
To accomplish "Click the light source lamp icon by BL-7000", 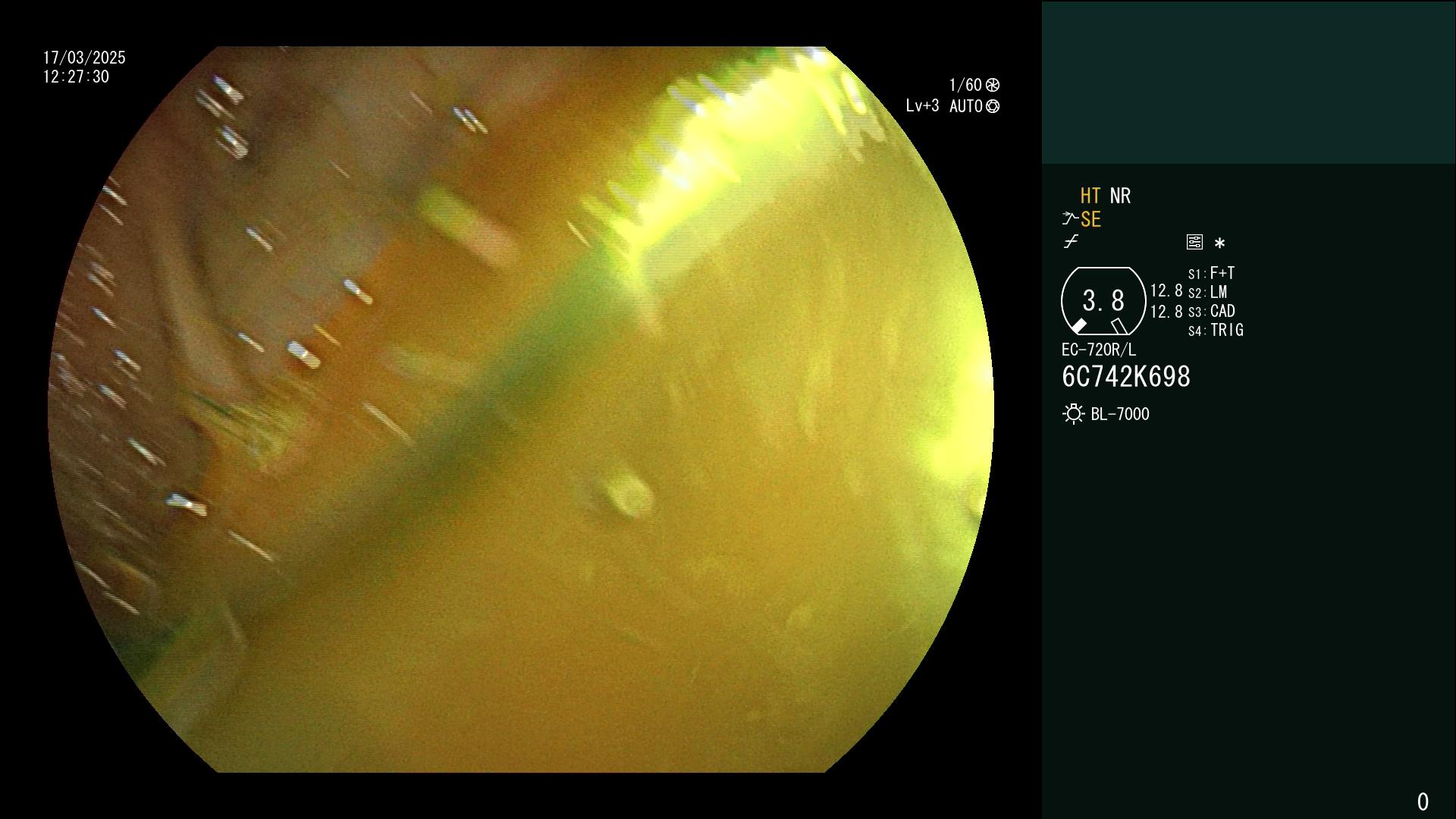I will (x=1073, y=414).
